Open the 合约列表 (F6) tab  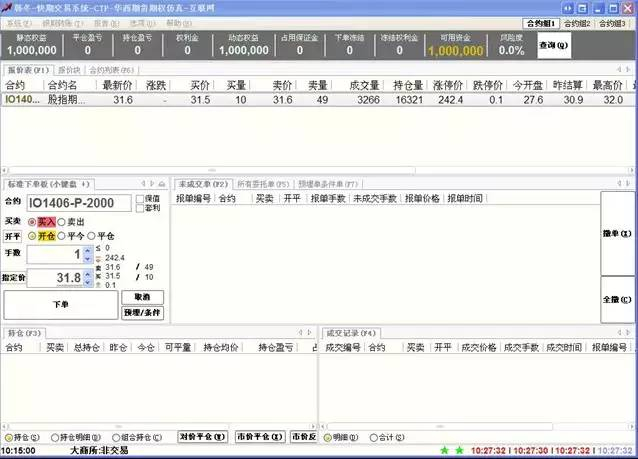111,70
